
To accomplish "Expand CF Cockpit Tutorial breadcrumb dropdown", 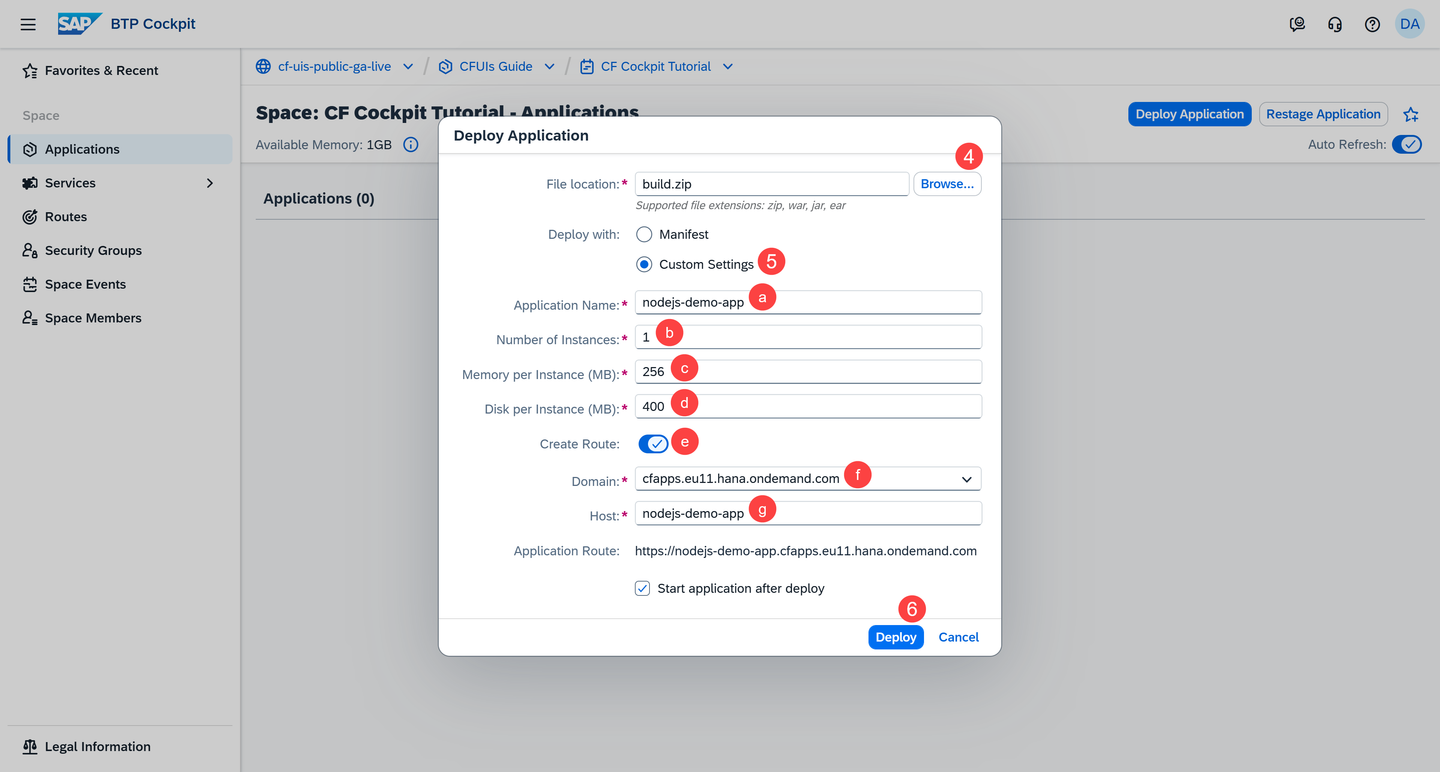I will (728, 67).
